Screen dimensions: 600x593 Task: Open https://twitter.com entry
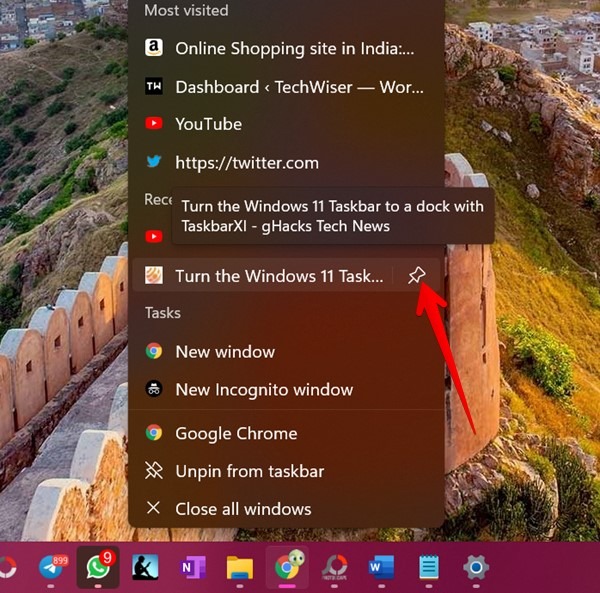(286, 163)
